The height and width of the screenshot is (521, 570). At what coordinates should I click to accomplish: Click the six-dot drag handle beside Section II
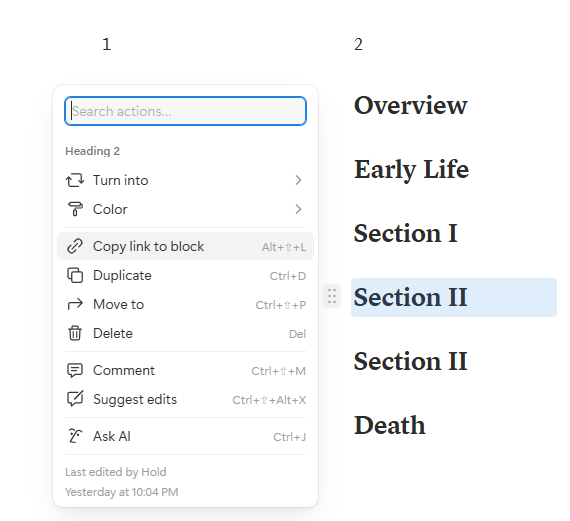(332, 296)
